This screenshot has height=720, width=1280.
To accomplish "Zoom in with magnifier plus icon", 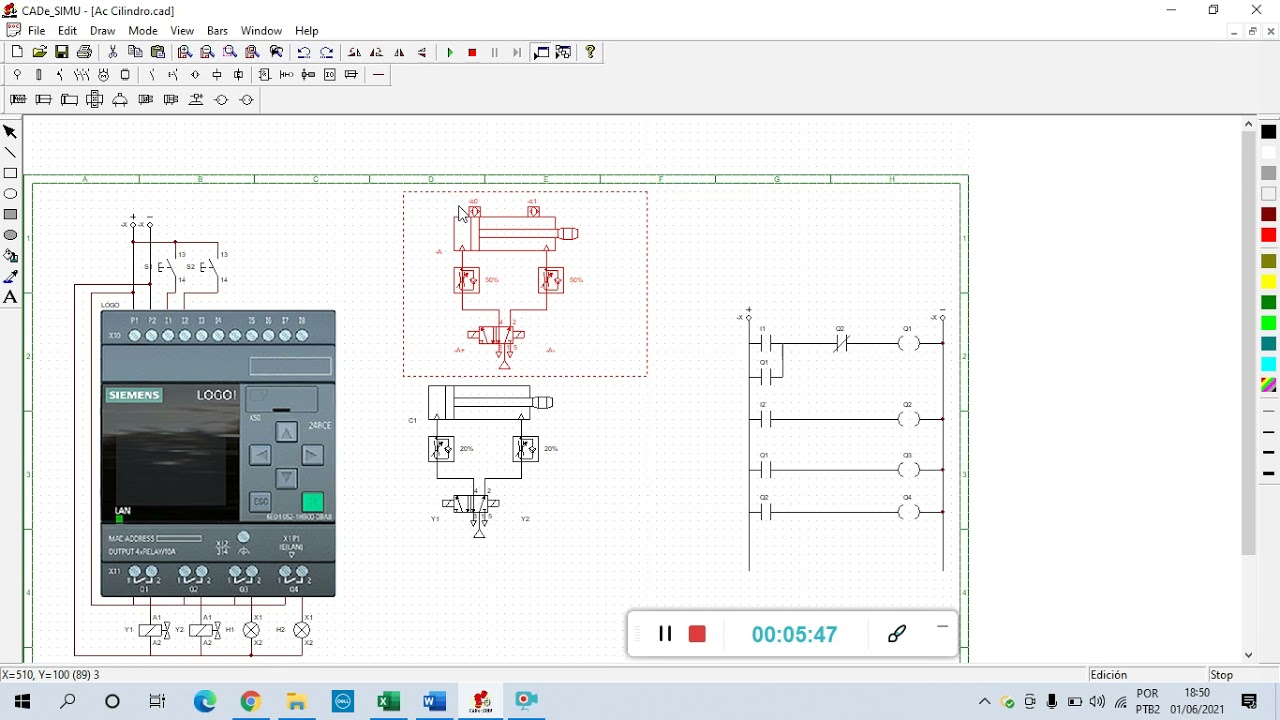I will tap(185, 52).
